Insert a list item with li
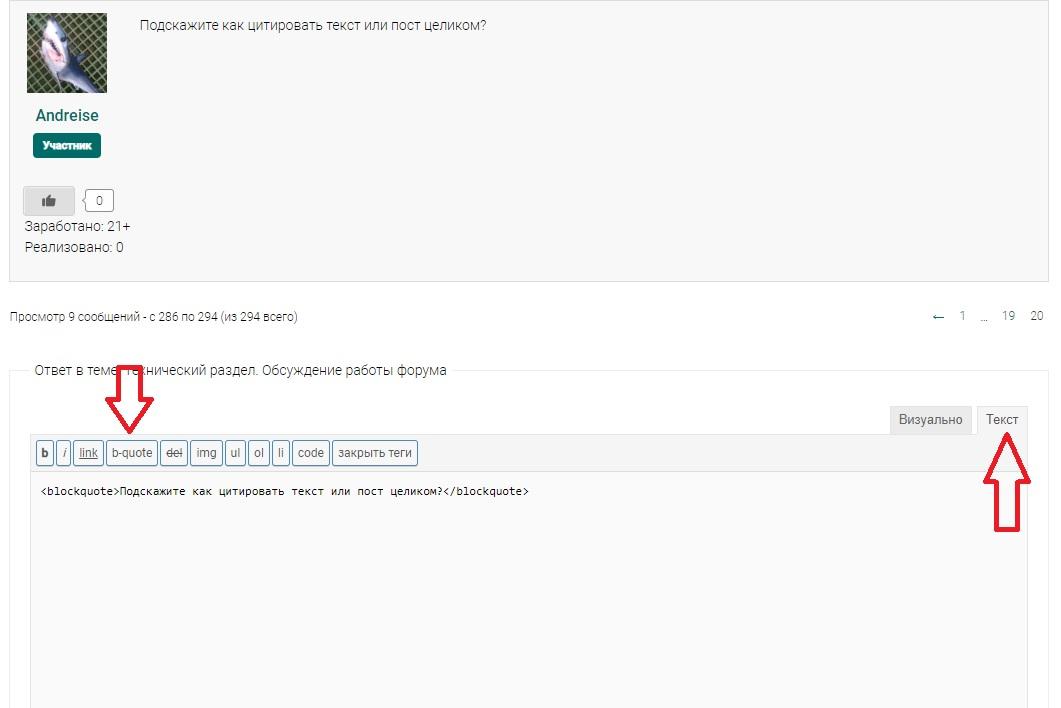The height and width of the screenshot is (708, 1061). click(x=281, y=453)
